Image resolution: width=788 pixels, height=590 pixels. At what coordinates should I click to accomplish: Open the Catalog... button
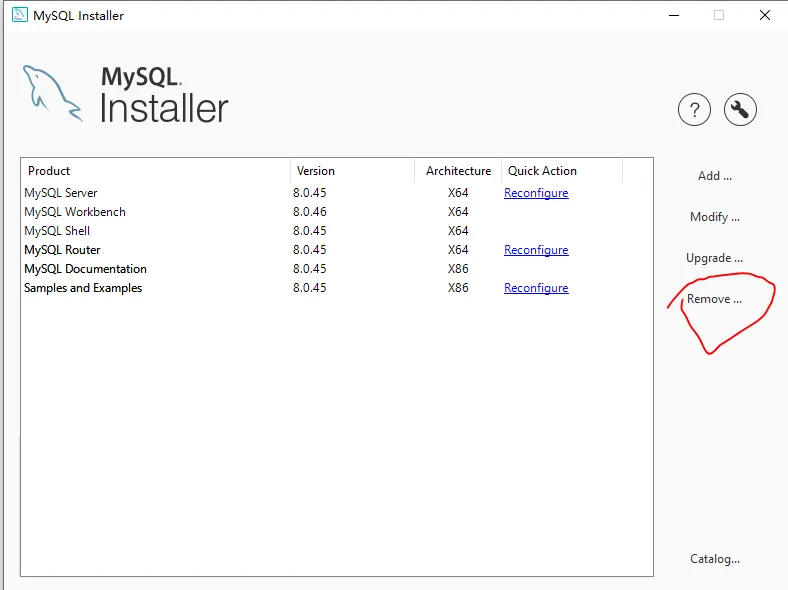point(715,559)
